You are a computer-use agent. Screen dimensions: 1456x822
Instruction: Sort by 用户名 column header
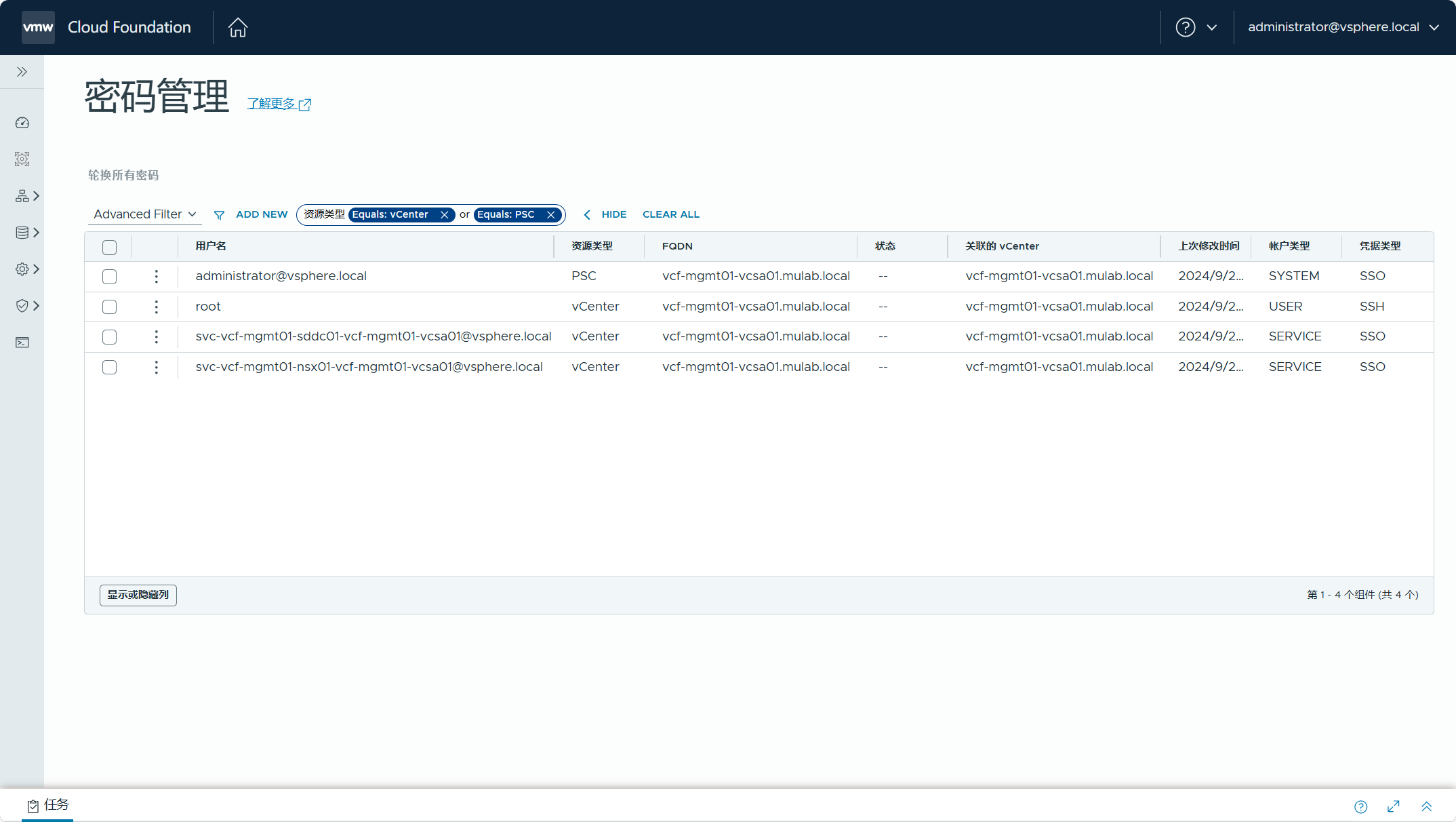pyautogui.click(x=211, y=246)
